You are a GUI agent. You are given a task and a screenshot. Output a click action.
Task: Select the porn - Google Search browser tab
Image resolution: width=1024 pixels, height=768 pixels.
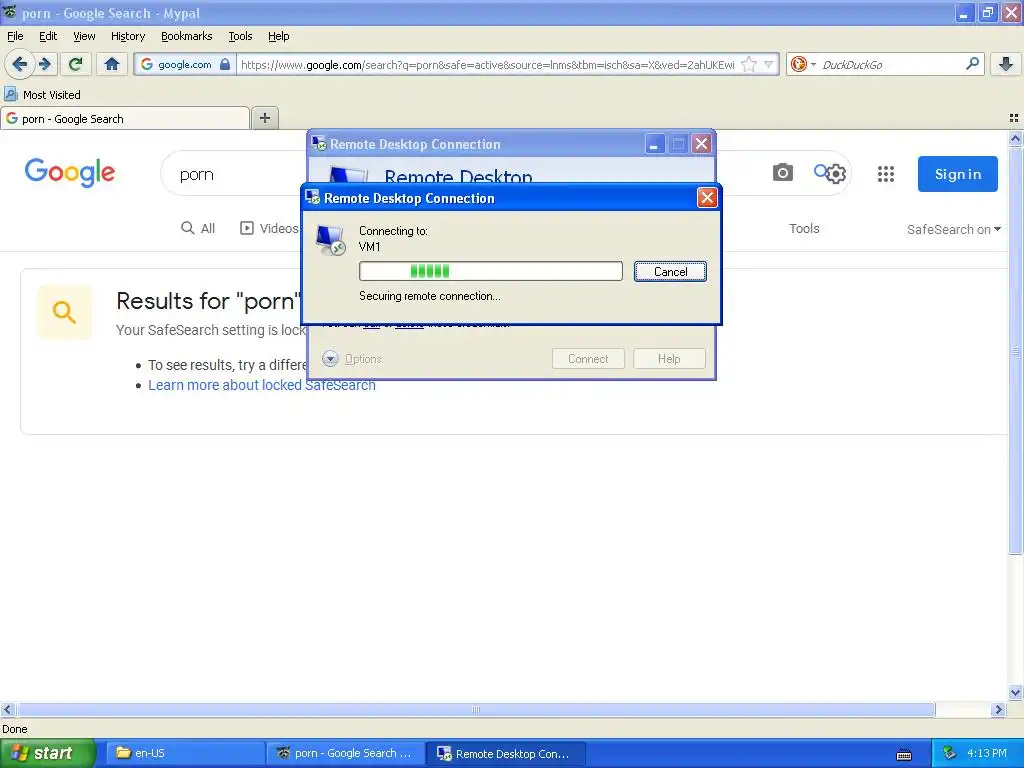pyautogui.click(x=125, y=118)
